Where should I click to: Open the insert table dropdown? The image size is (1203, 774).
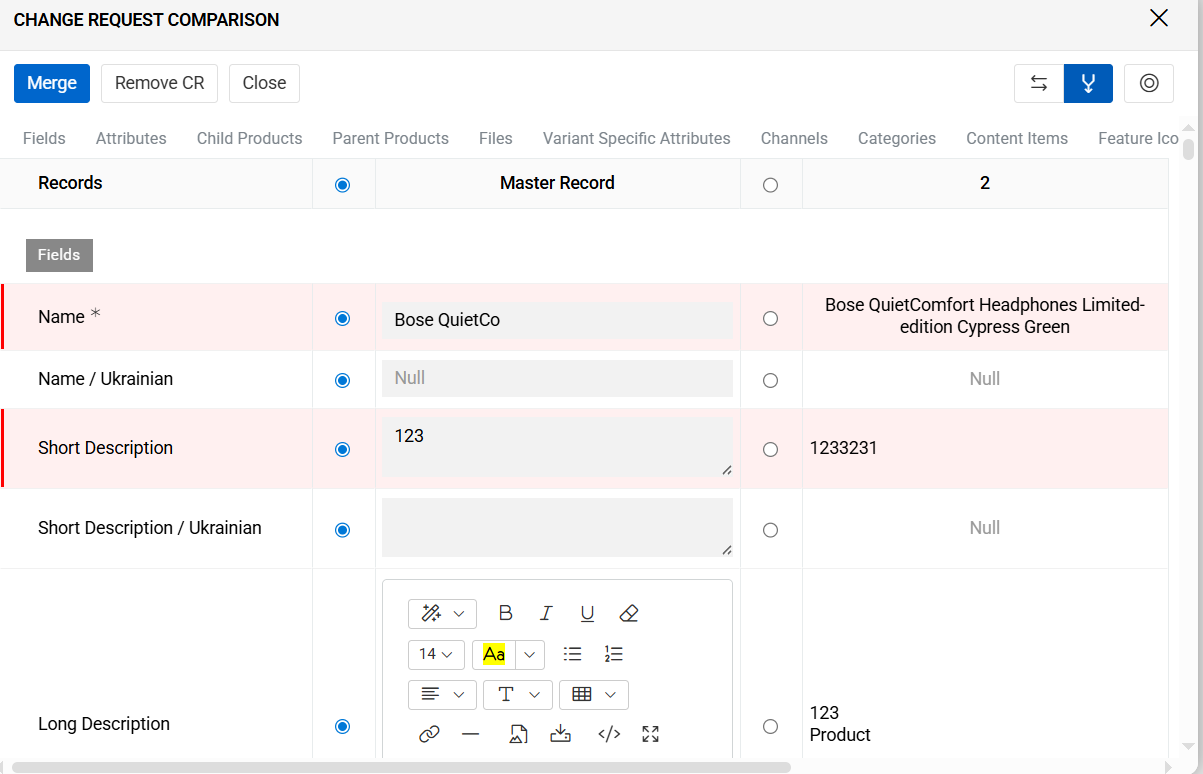593,694
